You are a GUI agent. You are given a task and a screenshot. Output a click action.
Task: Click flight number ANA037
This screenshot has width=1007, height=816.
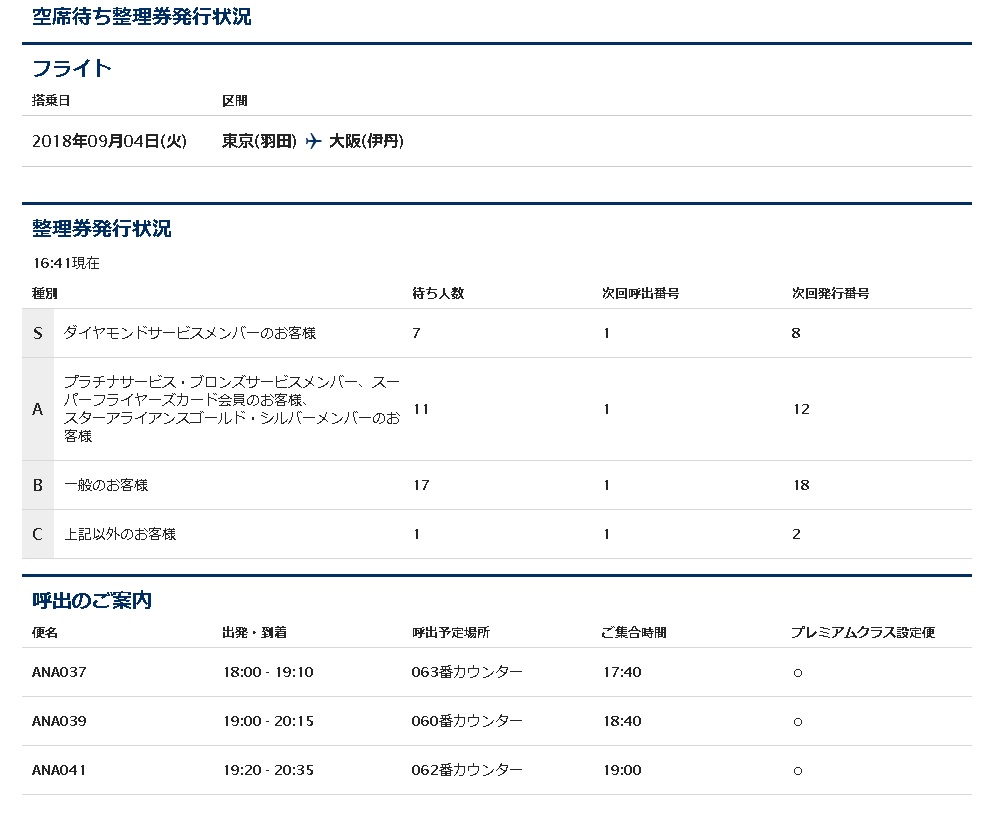pos(59,672)
